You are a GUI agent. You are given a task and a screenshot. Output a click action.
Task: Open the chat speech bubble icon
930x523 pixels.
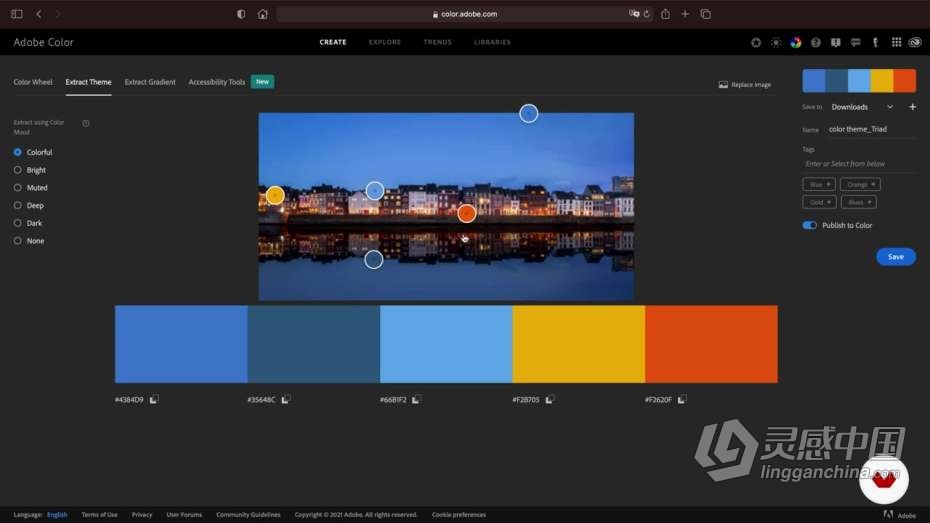tap(855, 42)
